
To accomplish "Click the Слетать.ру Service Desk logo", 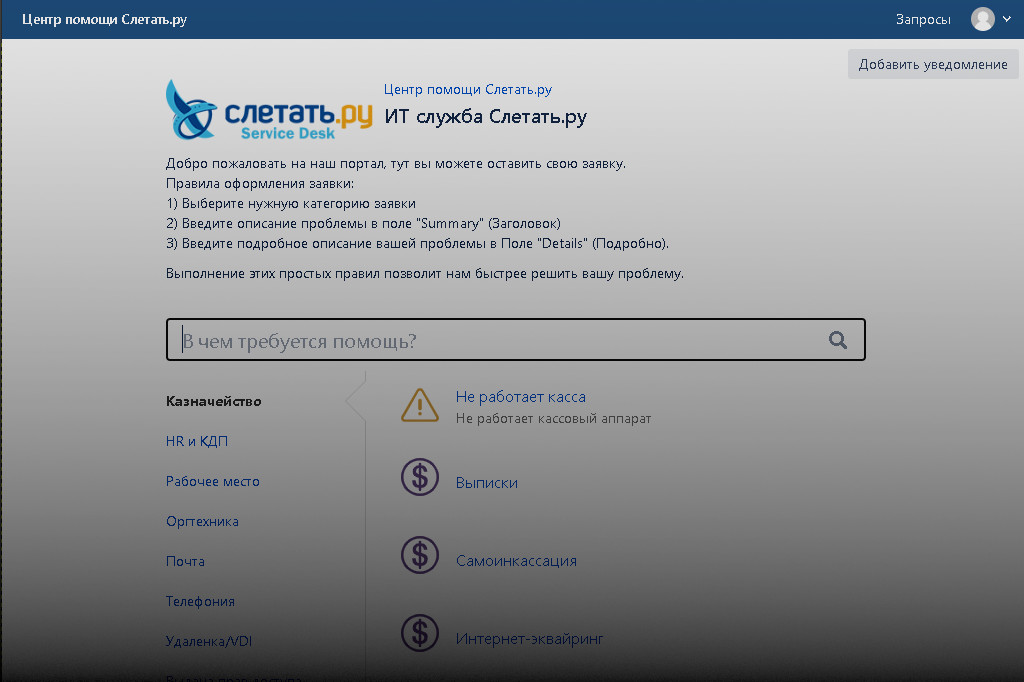I will point(268,110).
